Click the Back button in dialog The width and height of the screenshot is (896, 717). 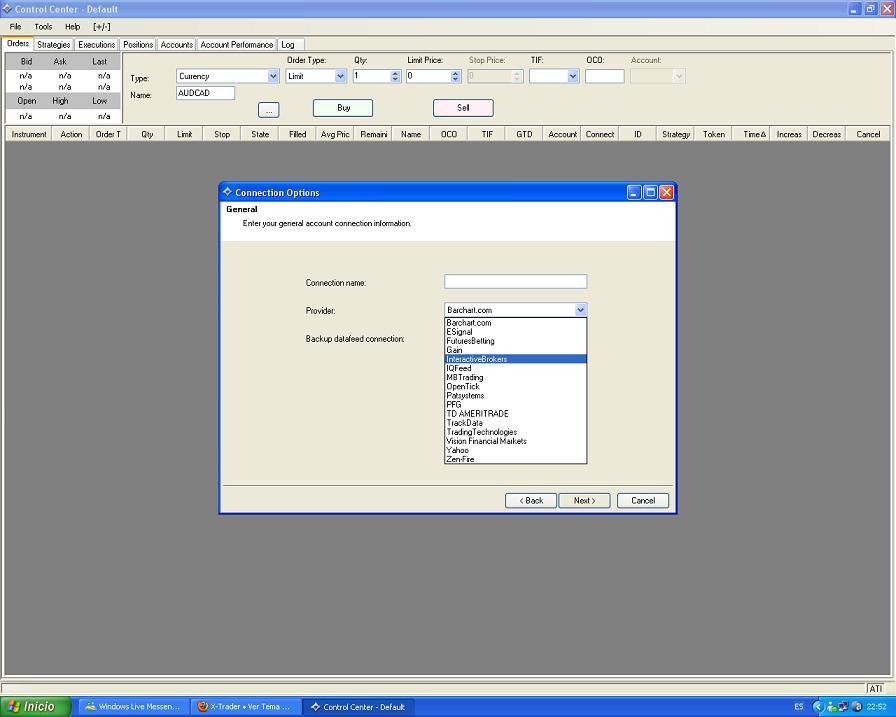[x=530, y=500]
